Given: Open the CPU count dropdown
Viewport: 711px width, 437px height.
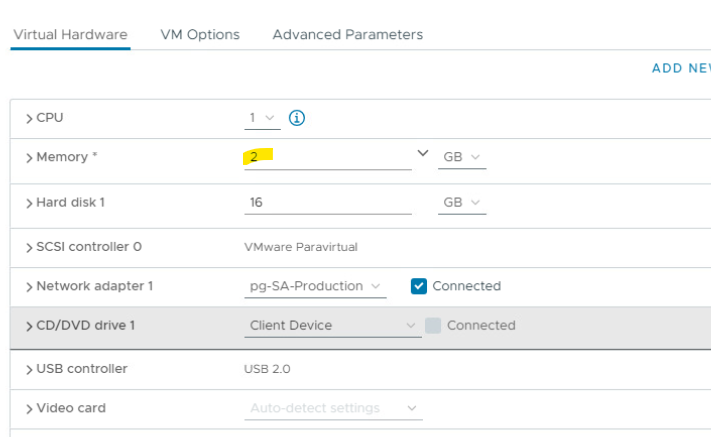Looking at the screenshot, I should pyautogui.click(x=264, y=118).
